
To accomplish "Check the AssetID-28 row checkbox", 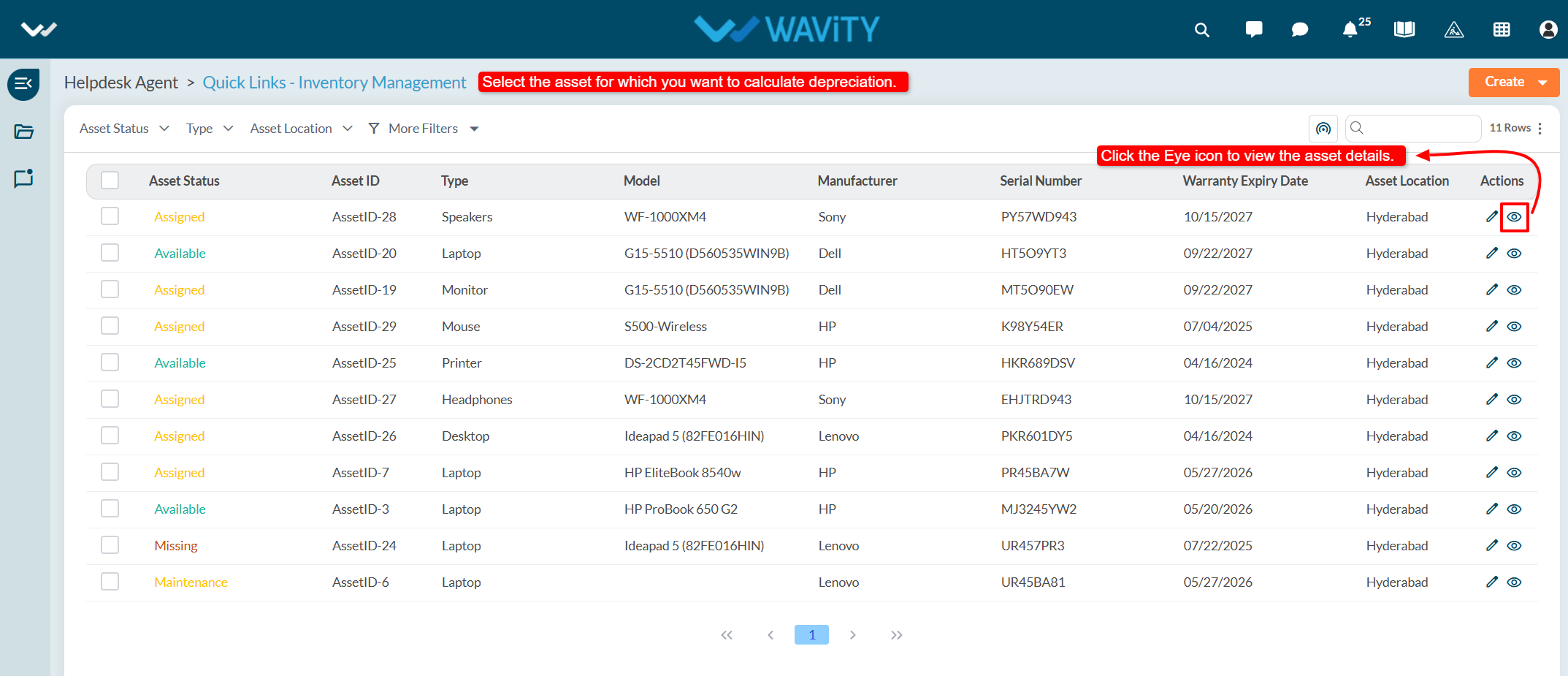I will coord(110,216).
